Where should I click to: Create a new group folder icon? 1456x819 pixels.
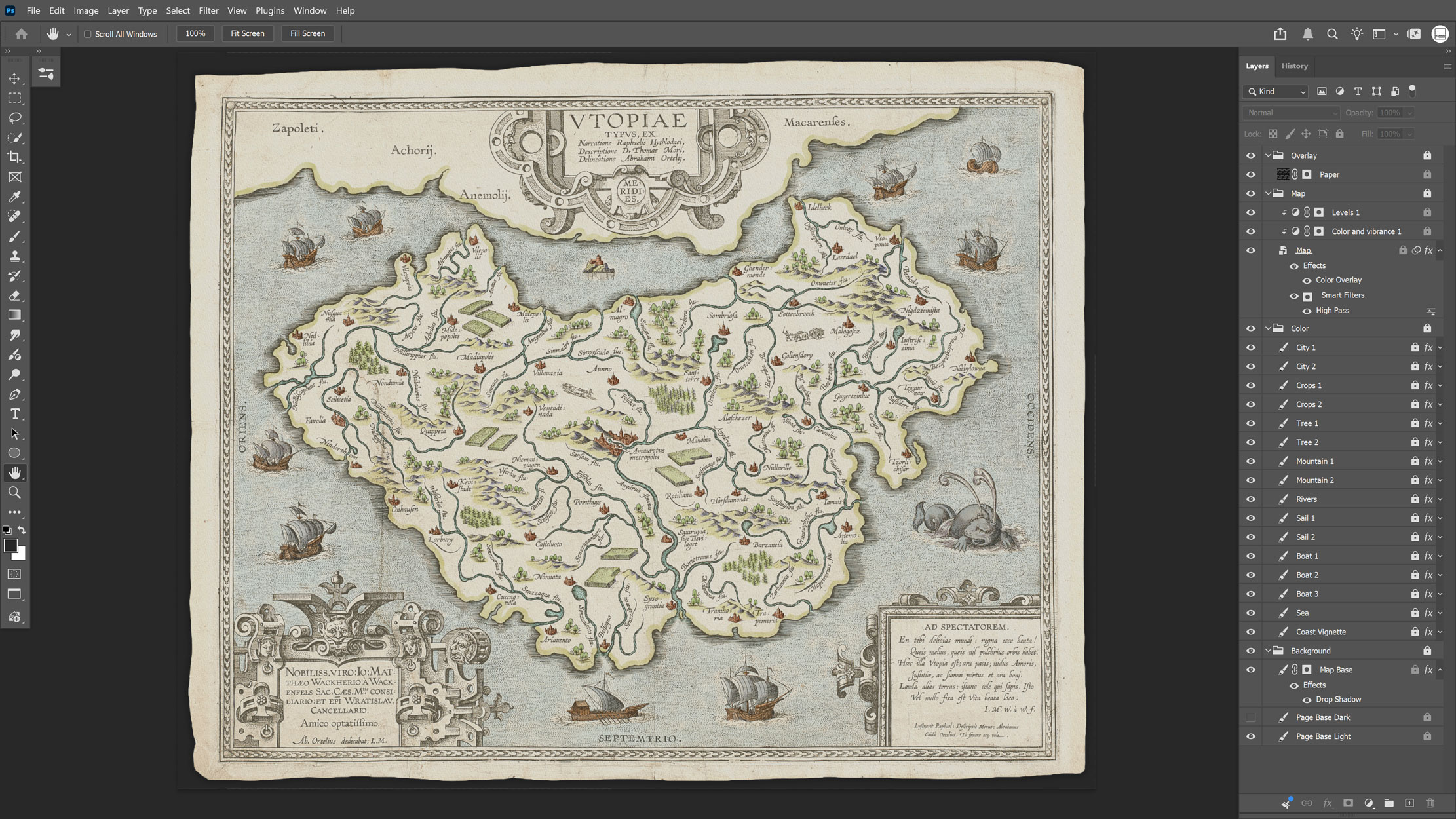click(1389, 803)
